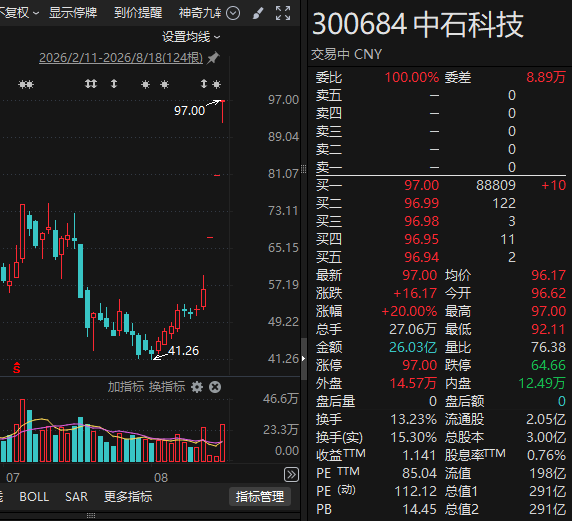Click the 买一 price 97.00

pyautogui.click(x=421, y=185)
